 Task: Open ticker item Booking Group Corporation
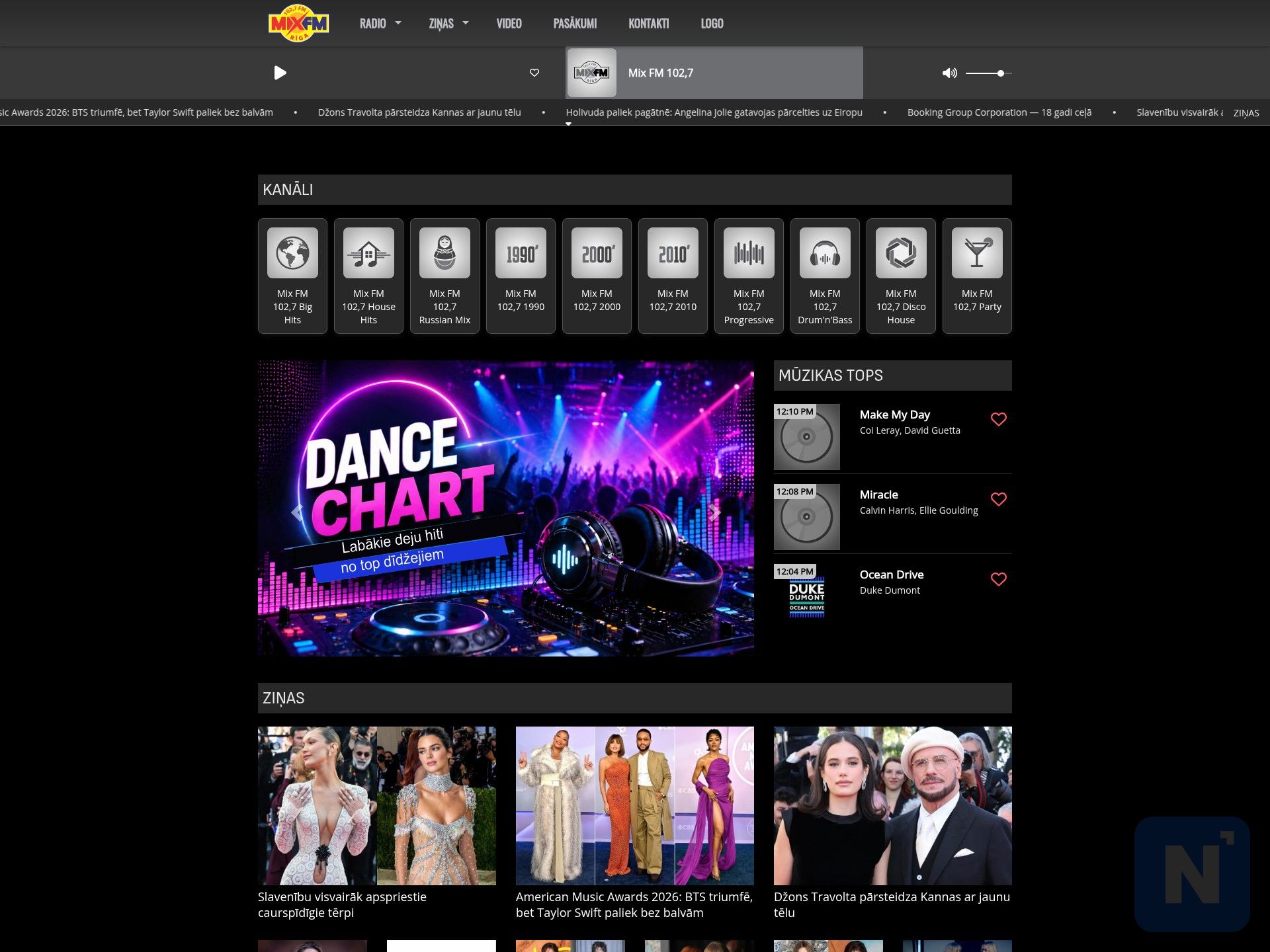tap(999, 112)
